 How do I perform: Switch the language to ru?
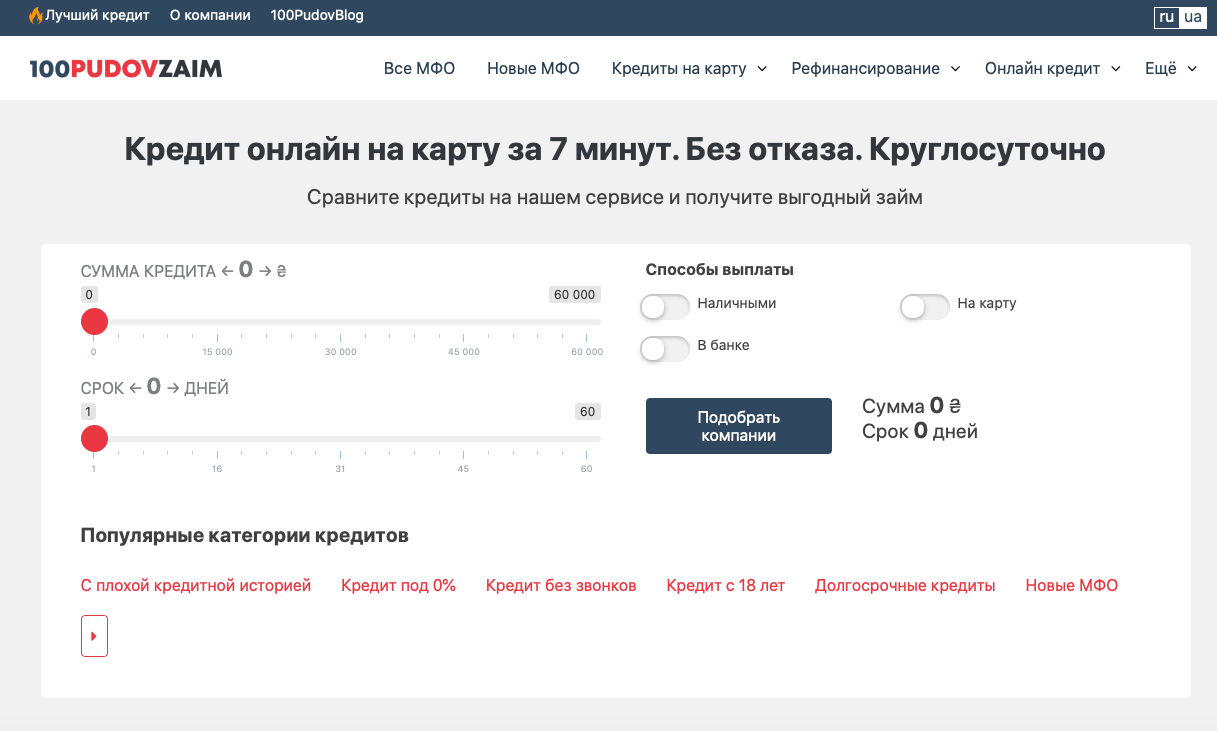coord(1167,17)
